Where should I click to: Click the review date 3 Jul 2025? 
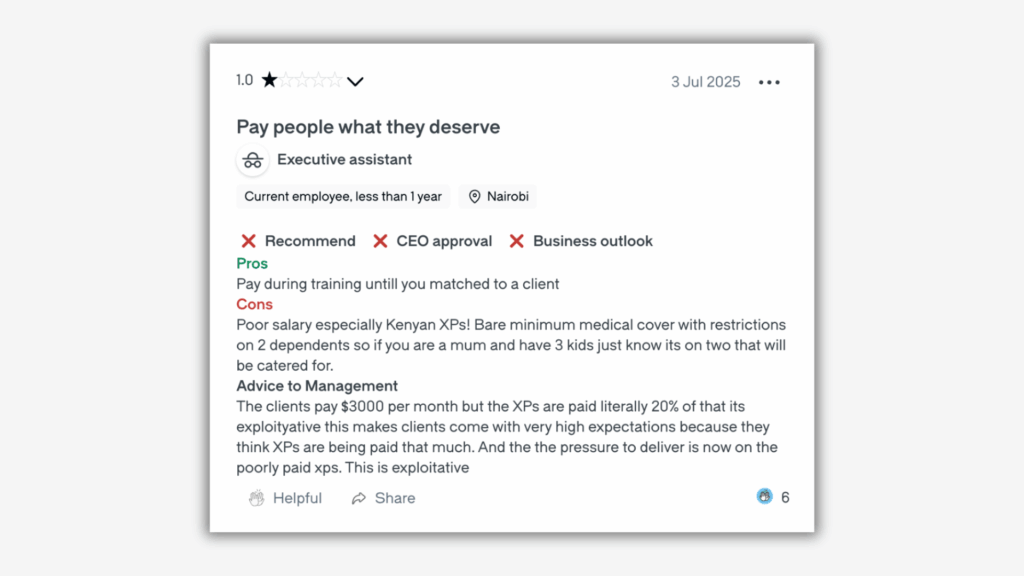[705, 82]
